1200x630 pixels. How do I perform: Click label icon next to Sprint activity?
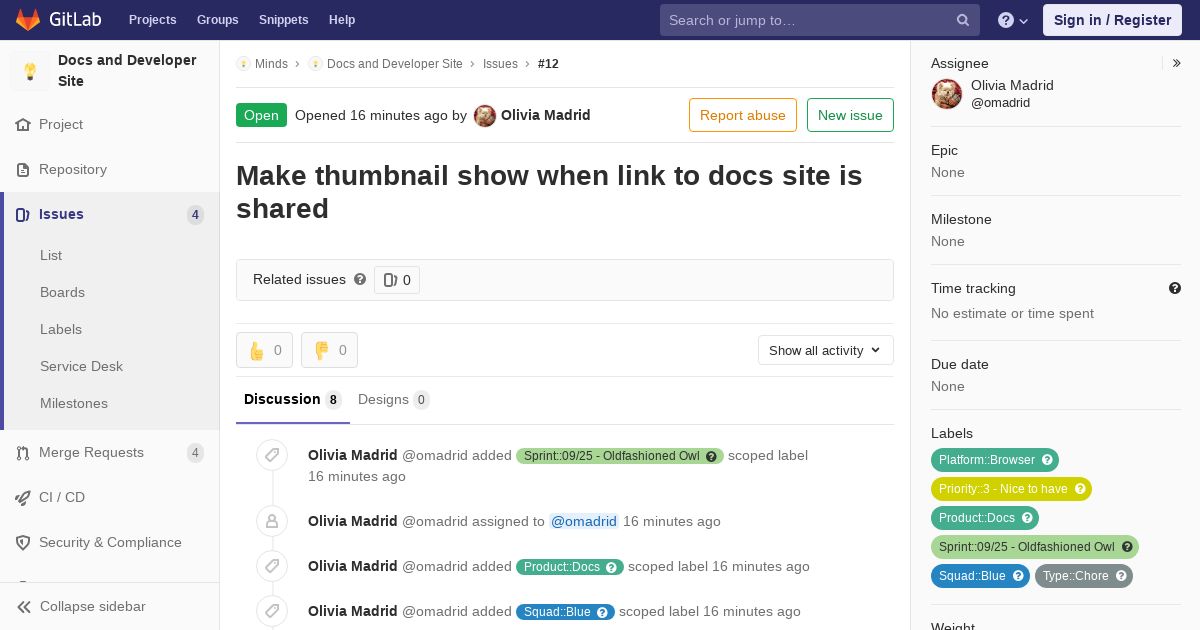pyautogui.click(x=272, y=456)
